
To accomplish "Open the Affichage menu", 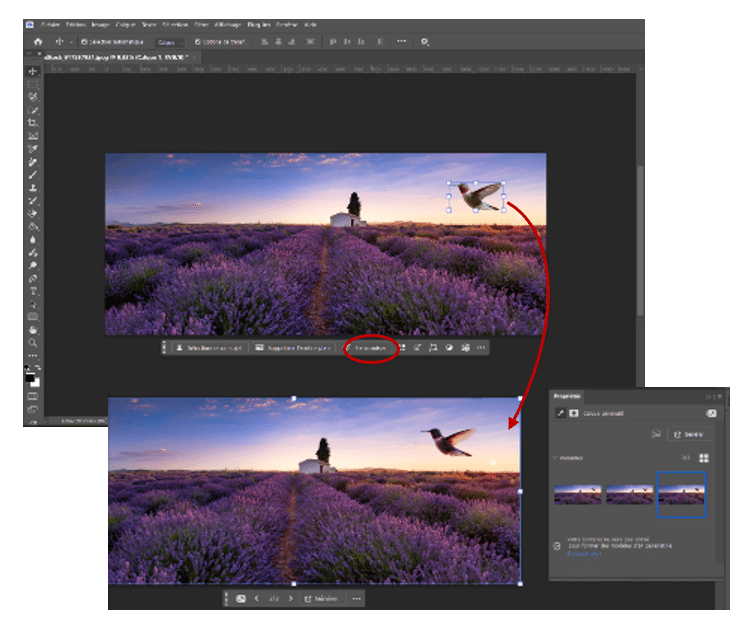I will 228,24.
